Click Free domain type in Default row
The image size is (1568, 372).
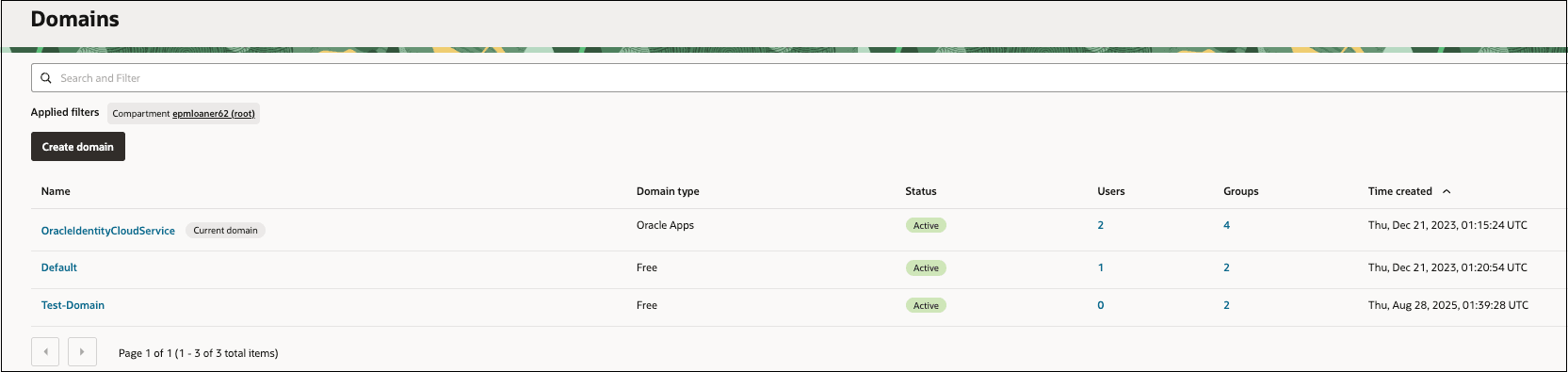647,267
